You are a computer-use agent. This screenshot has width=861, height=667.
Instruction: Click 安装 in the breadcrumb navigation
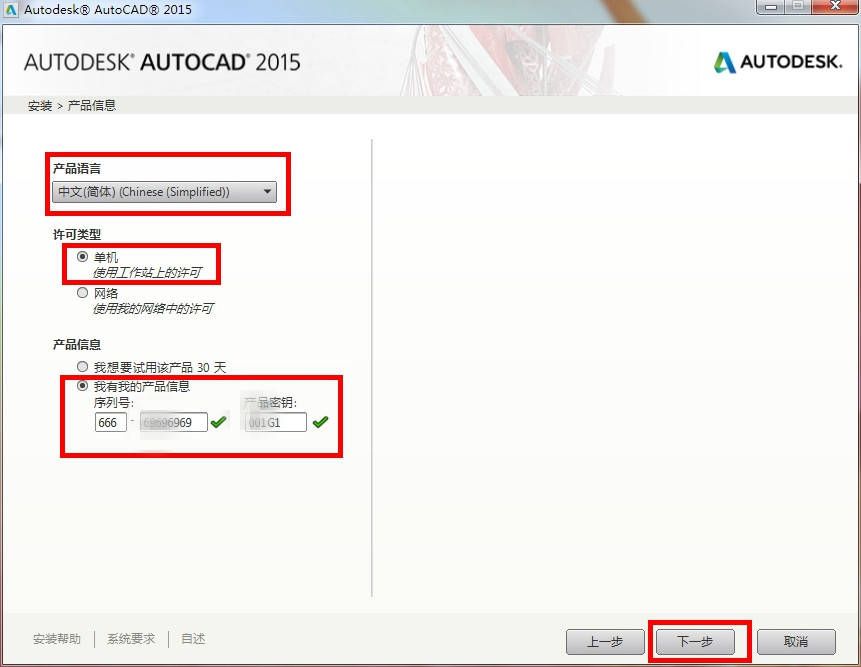[x=38, y=104]
